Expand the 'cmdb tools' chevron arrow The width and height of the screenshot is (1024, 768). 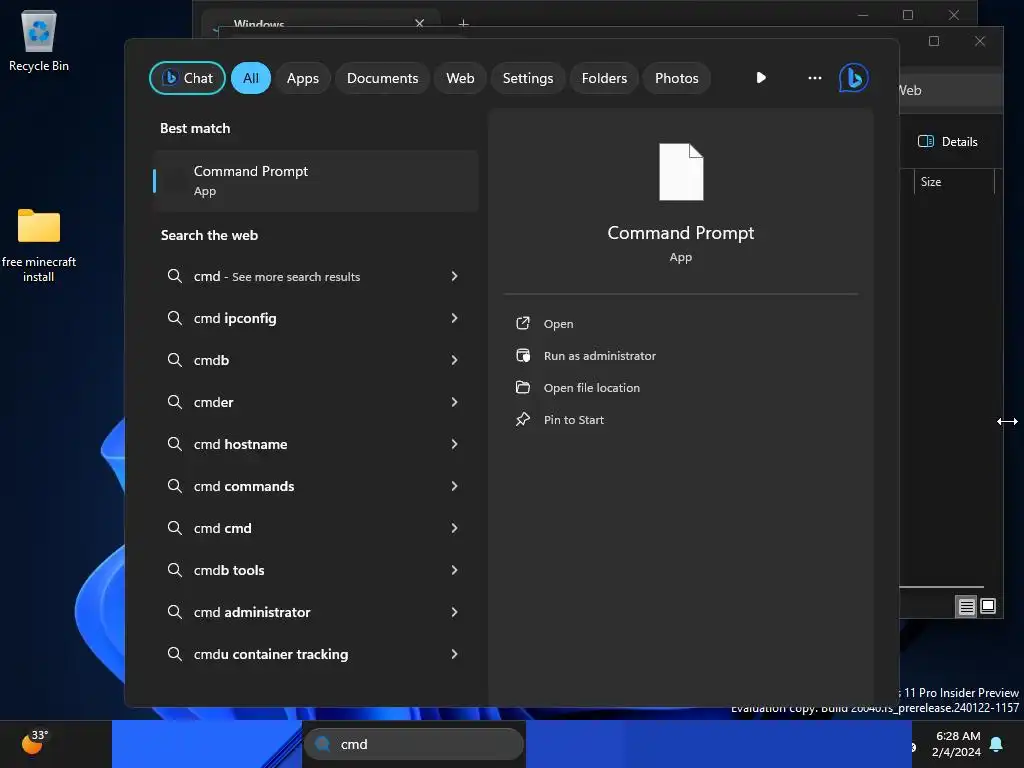(455, 570)
